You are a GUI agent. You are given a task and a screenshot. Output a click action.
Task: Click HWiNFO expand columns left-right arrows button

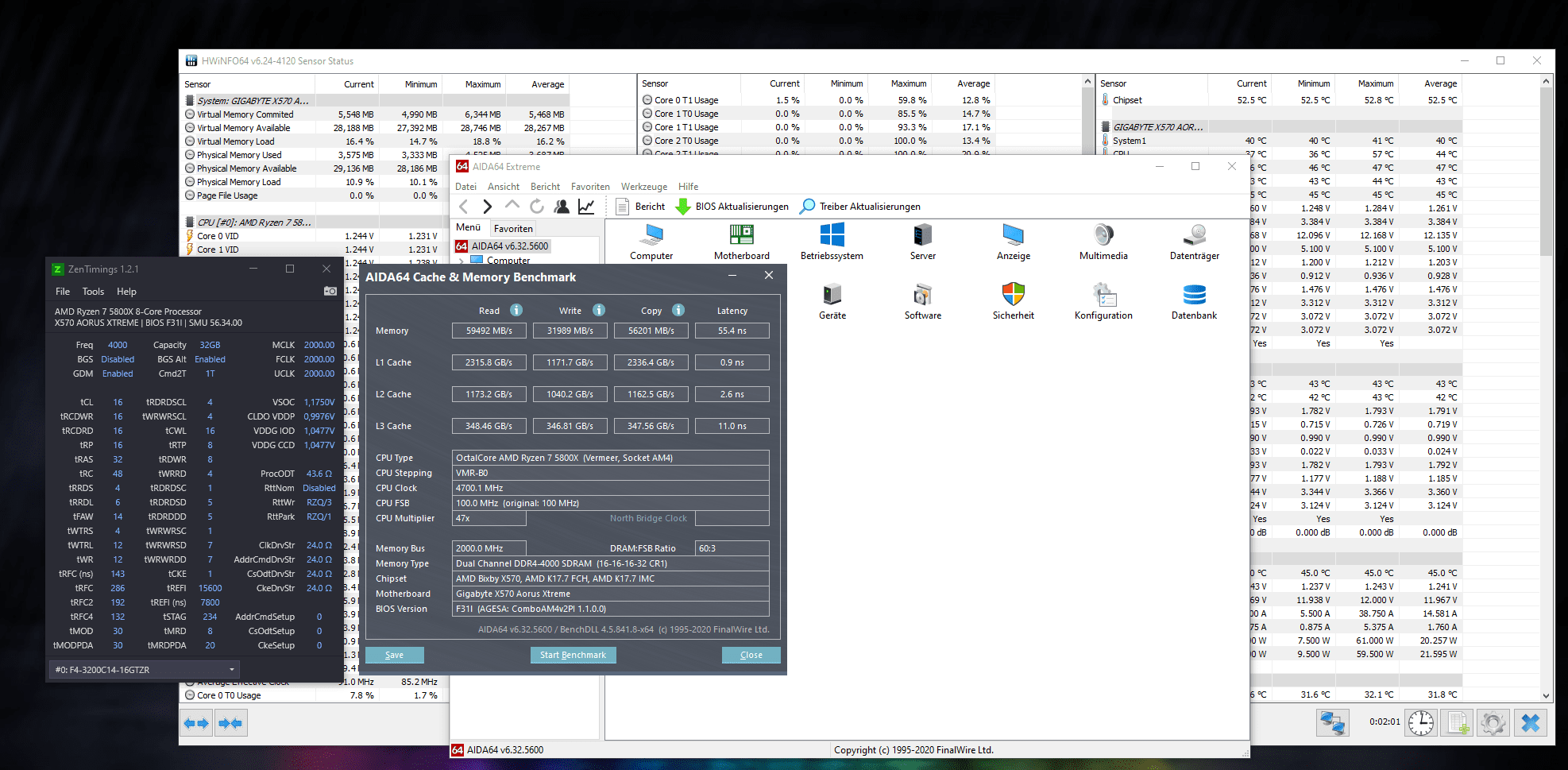pos(196,723)
